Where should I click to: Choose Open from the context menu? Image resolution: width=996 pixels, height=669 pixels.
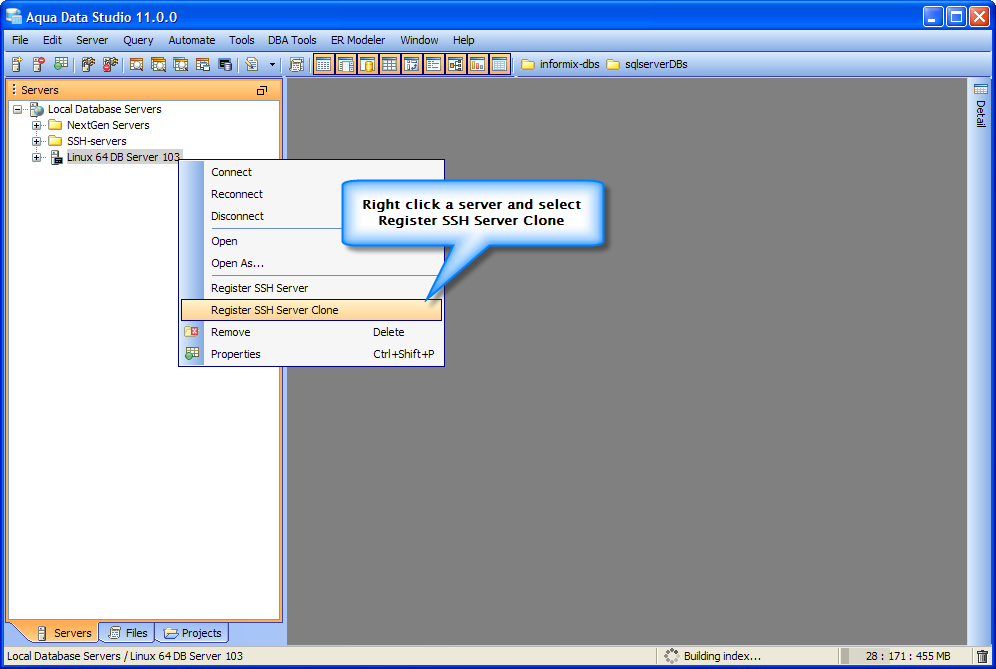click(311, 241)
